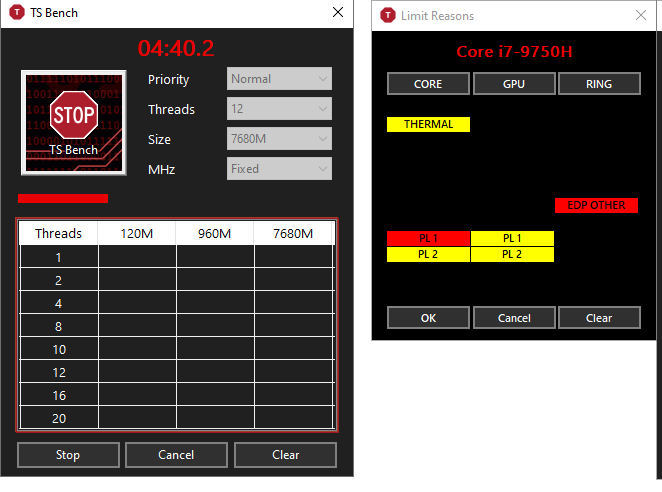The image size is (662, 492).
Task: Select the row for 10 threads
Action: click(177, 349)
